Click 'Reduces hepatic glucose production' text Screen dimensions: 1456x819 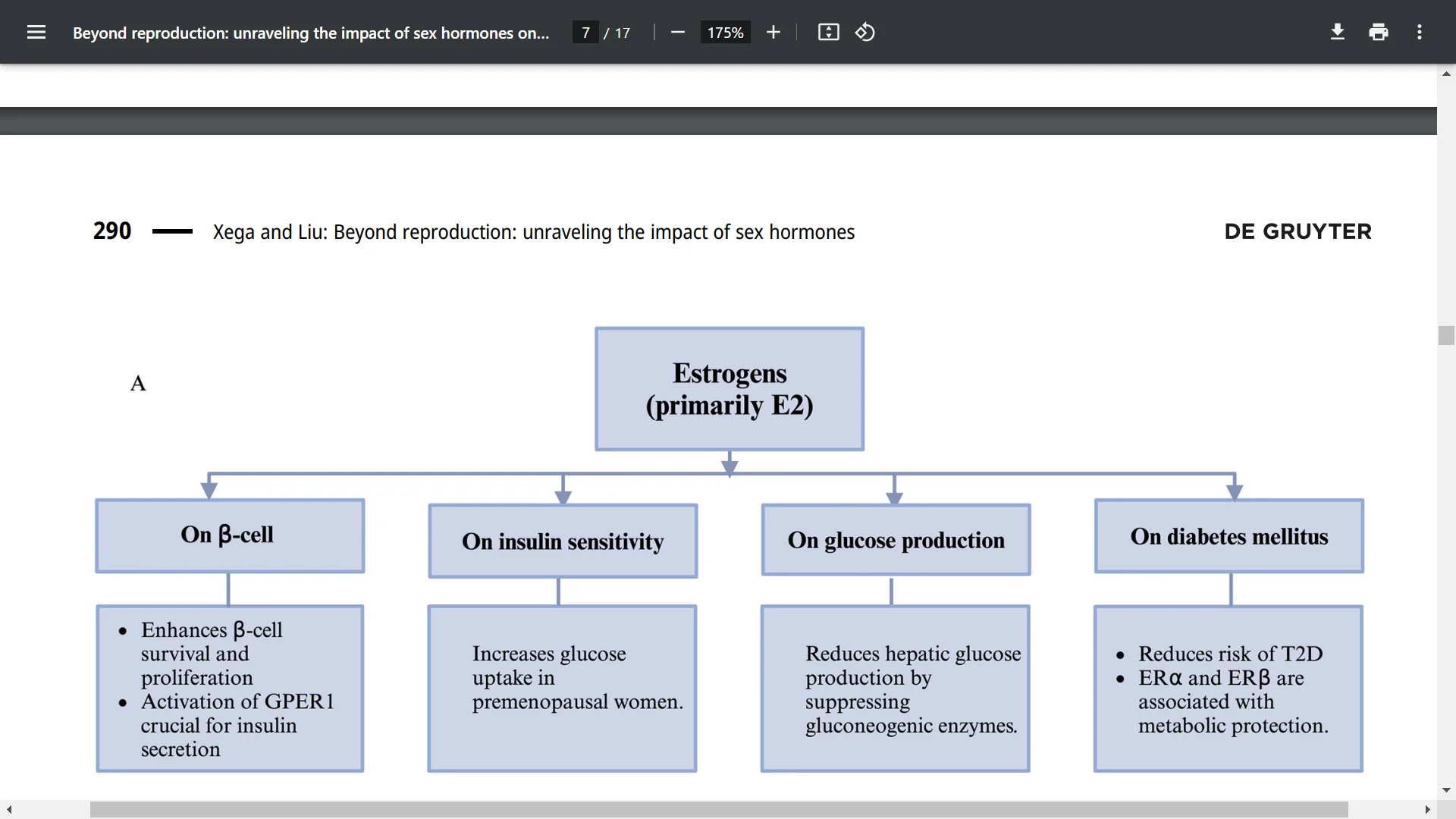pos(913,689)
